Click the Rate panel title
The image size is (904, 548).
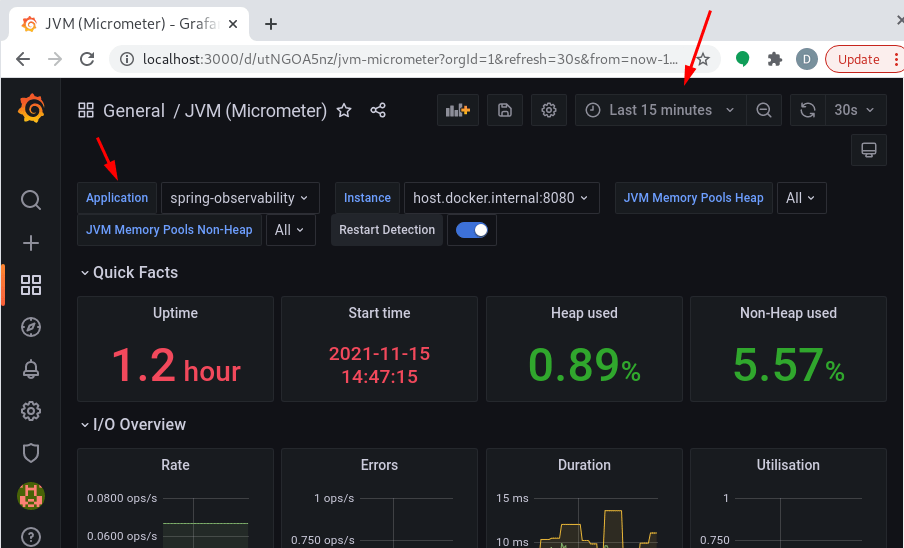(x=175, y=465)
